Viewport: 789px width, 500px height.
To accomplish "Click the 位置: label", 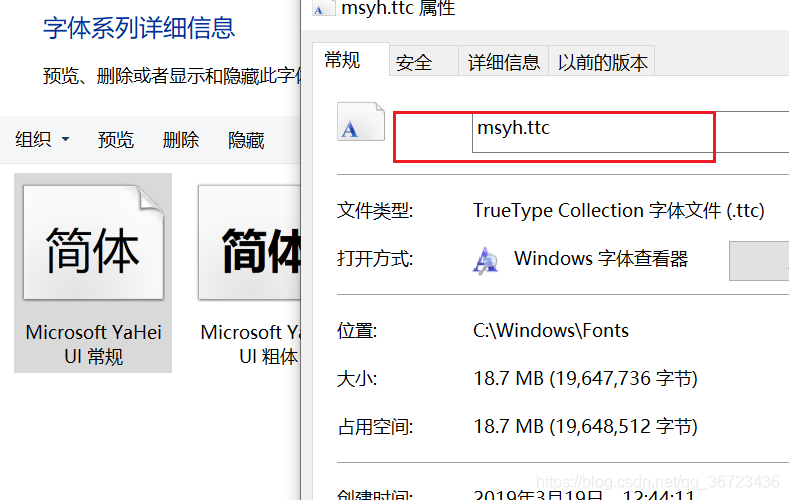I will click(357, 331).
